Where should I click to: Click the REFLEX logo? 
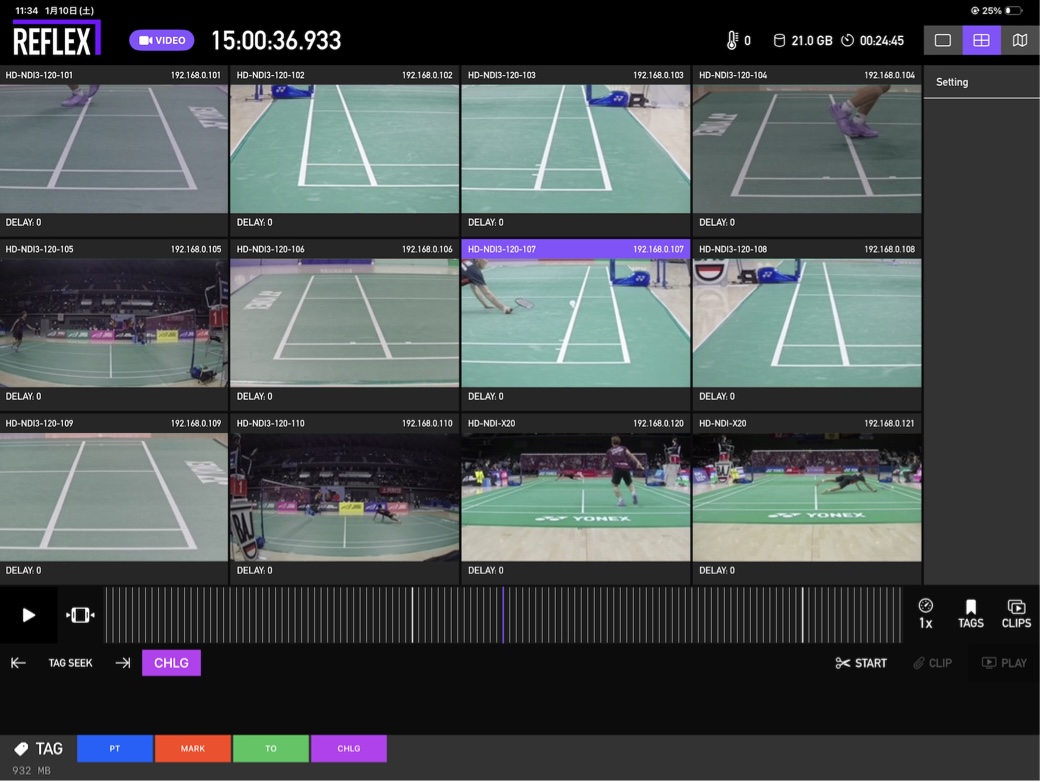click(x=56, y=40)
